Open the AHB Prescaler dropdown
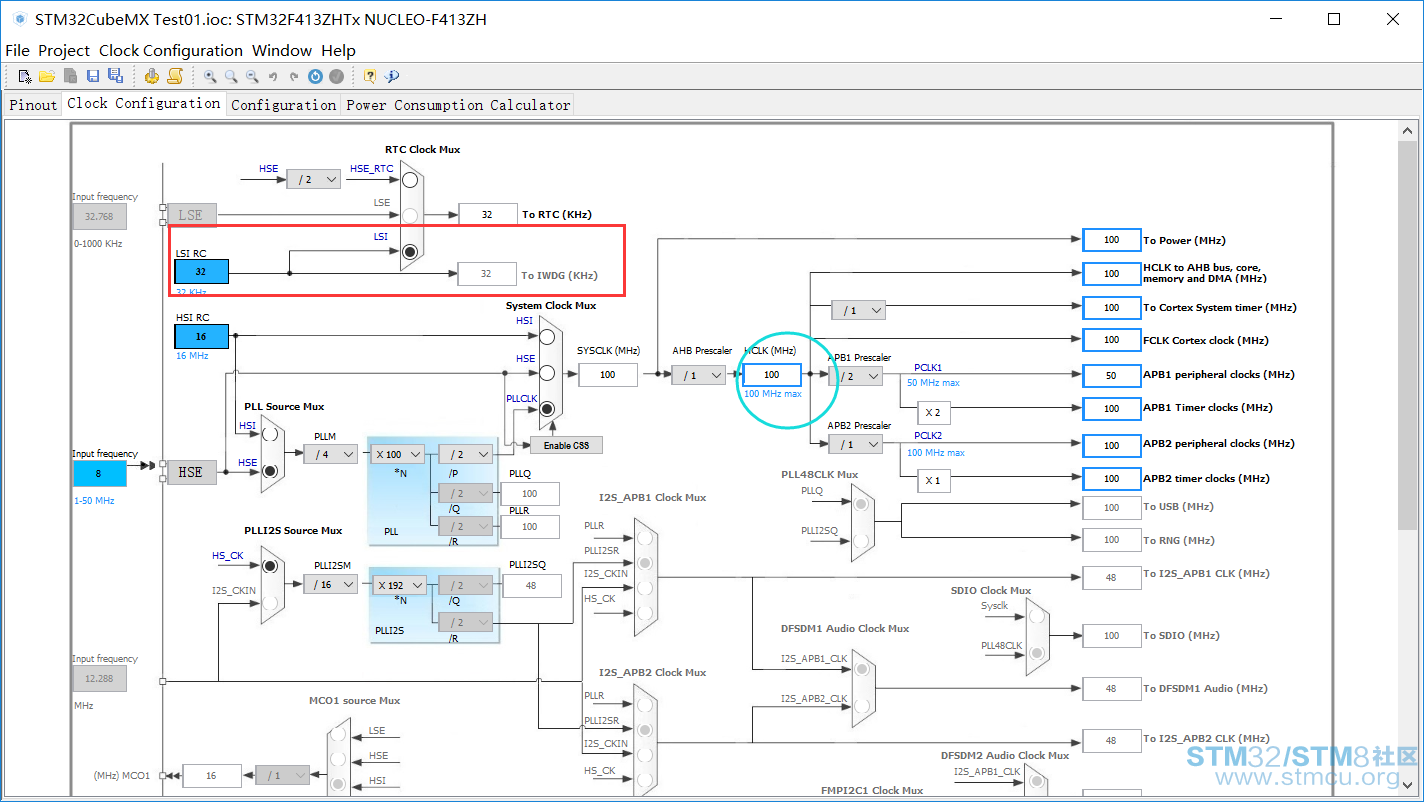 pos(698,375)
